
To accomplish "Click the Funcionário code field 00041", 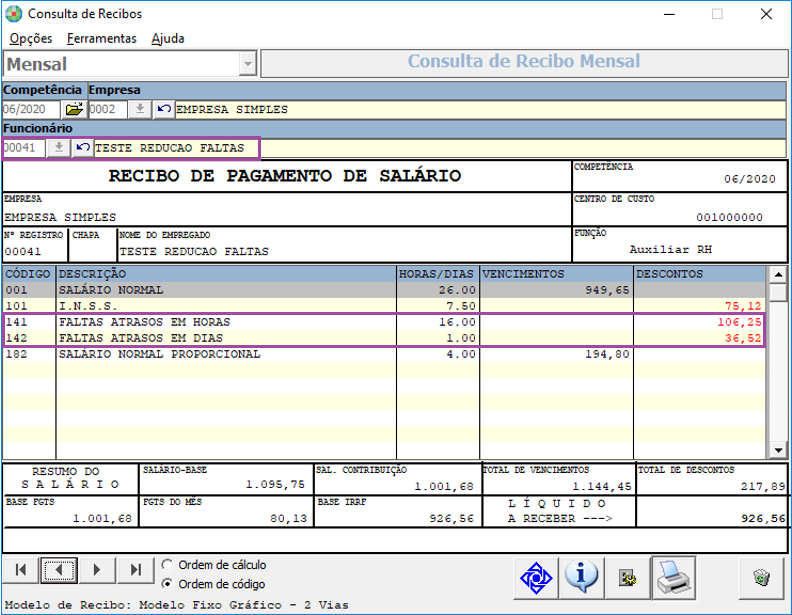I will [24, 148].
